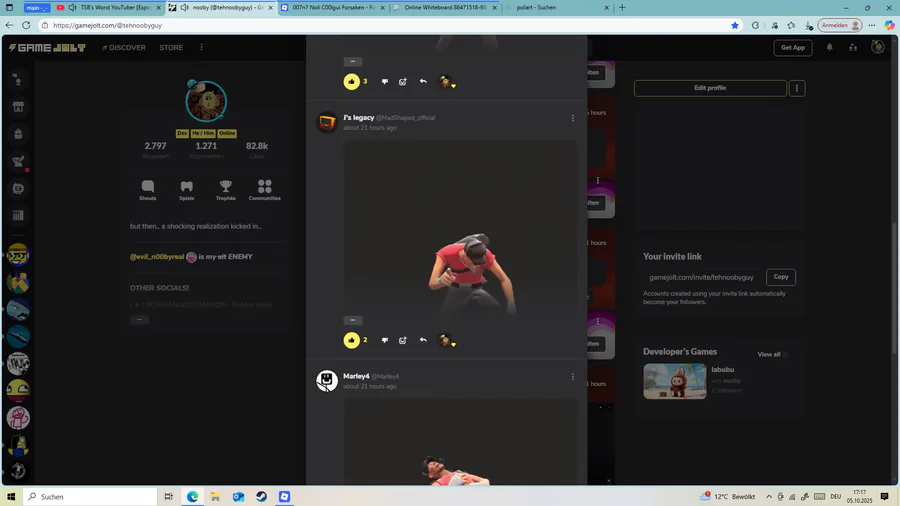Image resolution: width=900 pixels, height=506 pixels.
Task: Open the user account avatar menu
Action: pyautogui.click(x=878, y=47)
